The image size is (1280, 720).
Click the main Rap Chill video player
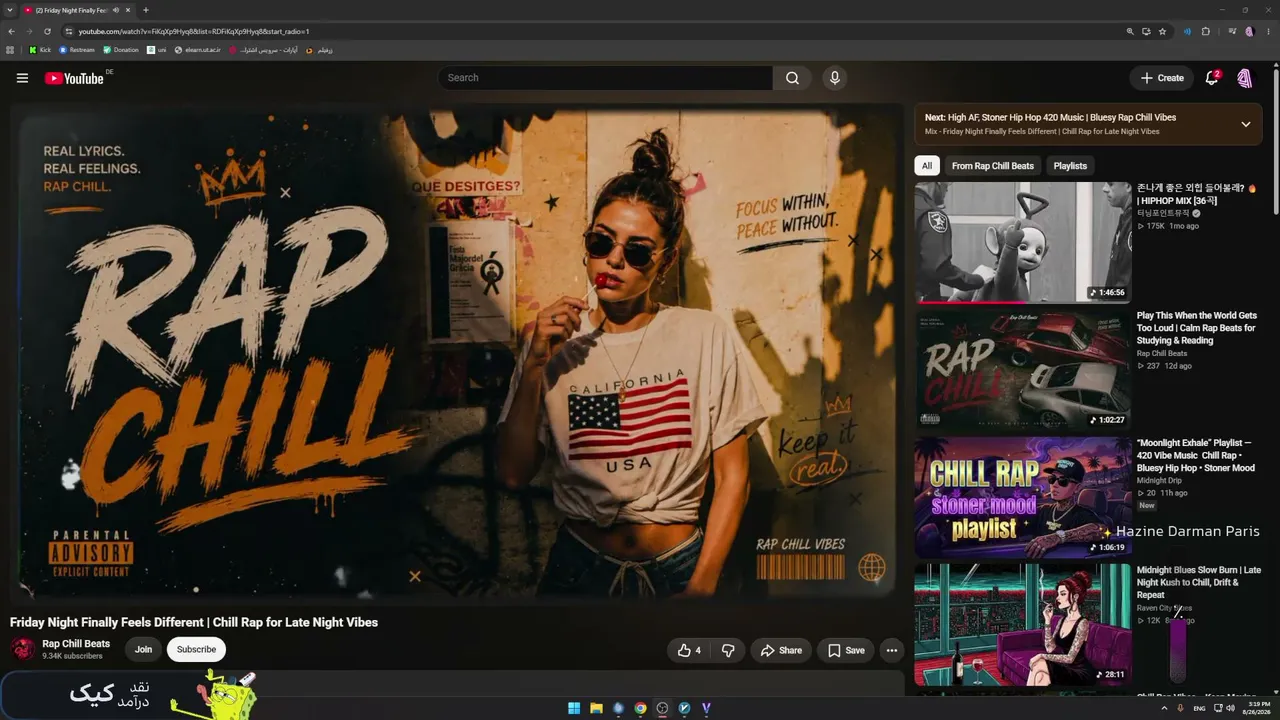point(457,353)
